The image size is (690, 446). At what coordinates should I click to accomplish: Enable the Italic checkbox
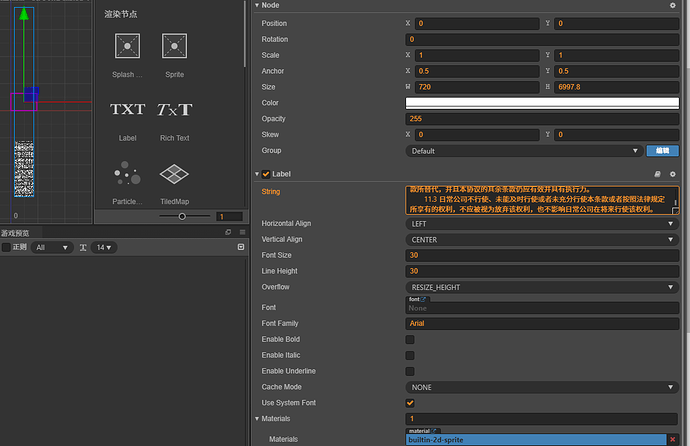[410, 355]
